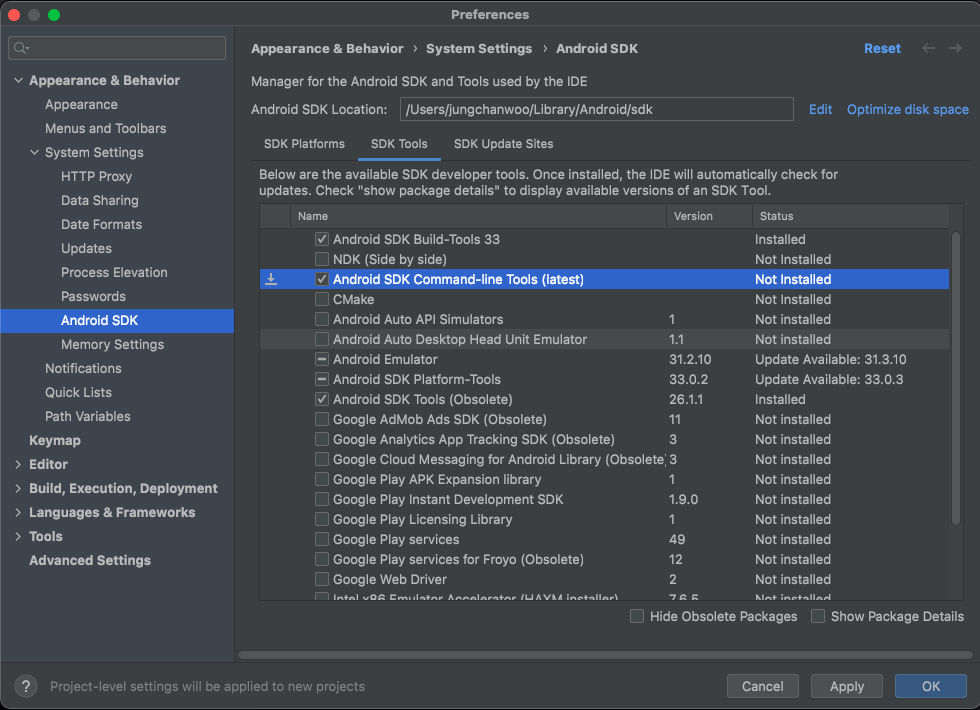Click the search magnifier icon in settings
This screenshot has height=710, width=980.
[x=20, y=48]
